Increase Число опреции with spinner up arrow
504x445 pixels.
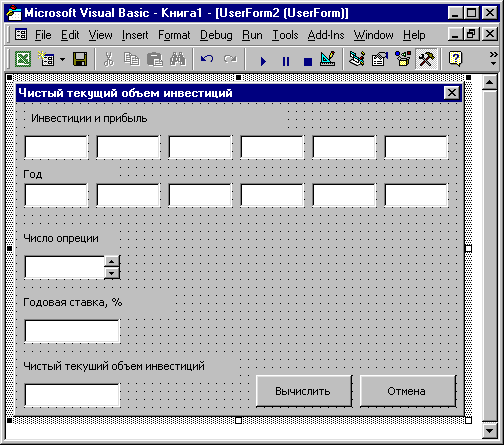(112, 261)
